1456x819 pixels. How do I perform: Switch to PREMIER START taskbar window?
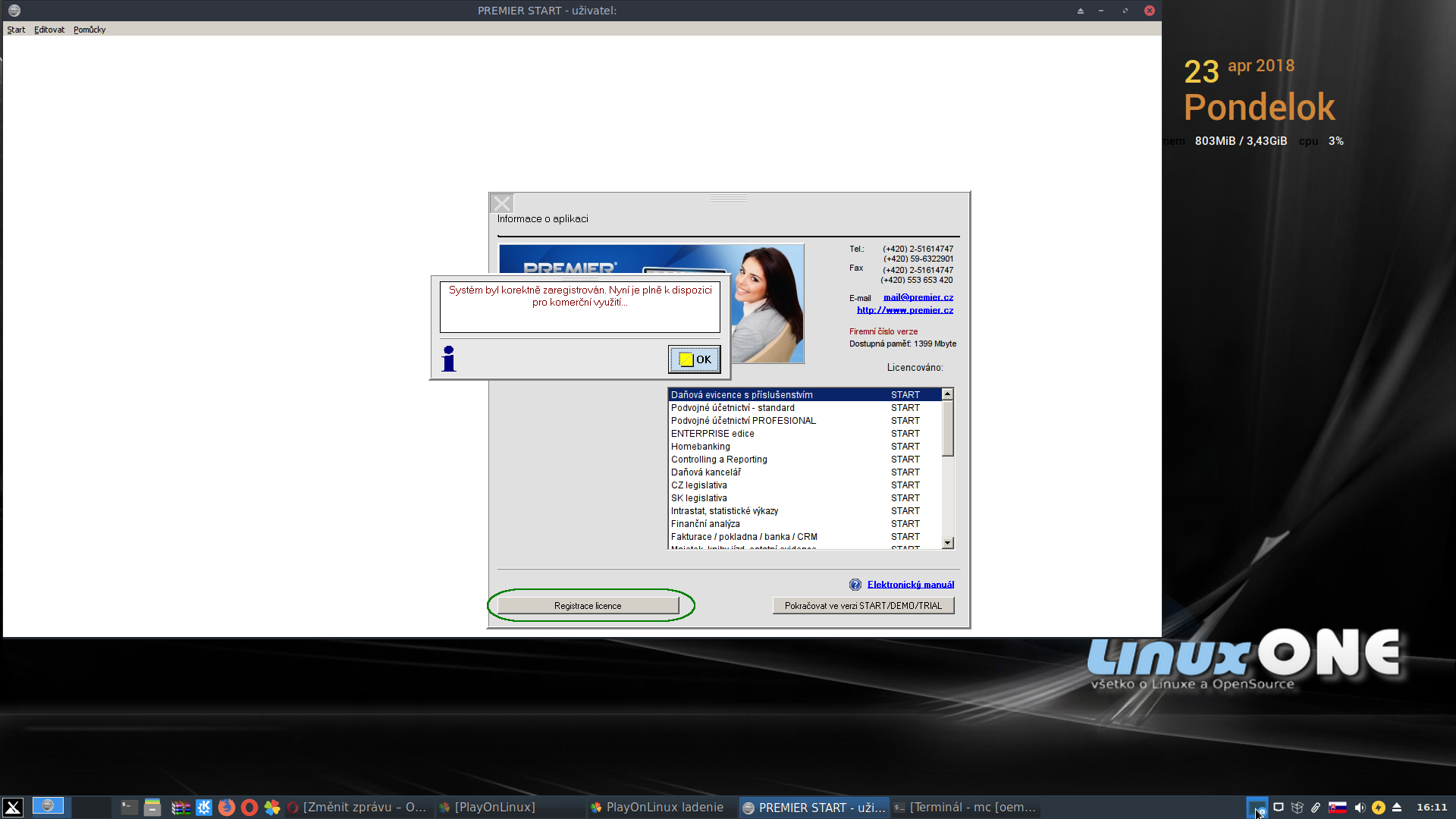(814, 808)
